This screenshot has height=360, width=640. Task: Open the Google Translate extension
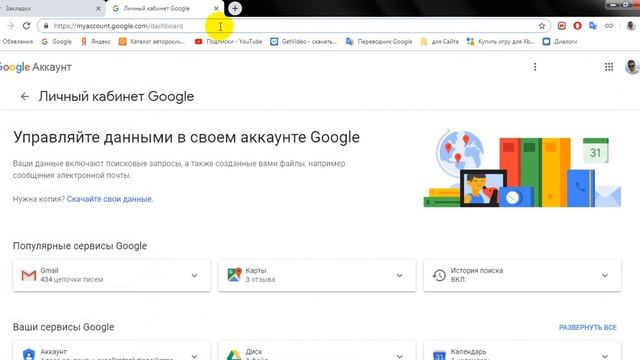coord(593,26)
